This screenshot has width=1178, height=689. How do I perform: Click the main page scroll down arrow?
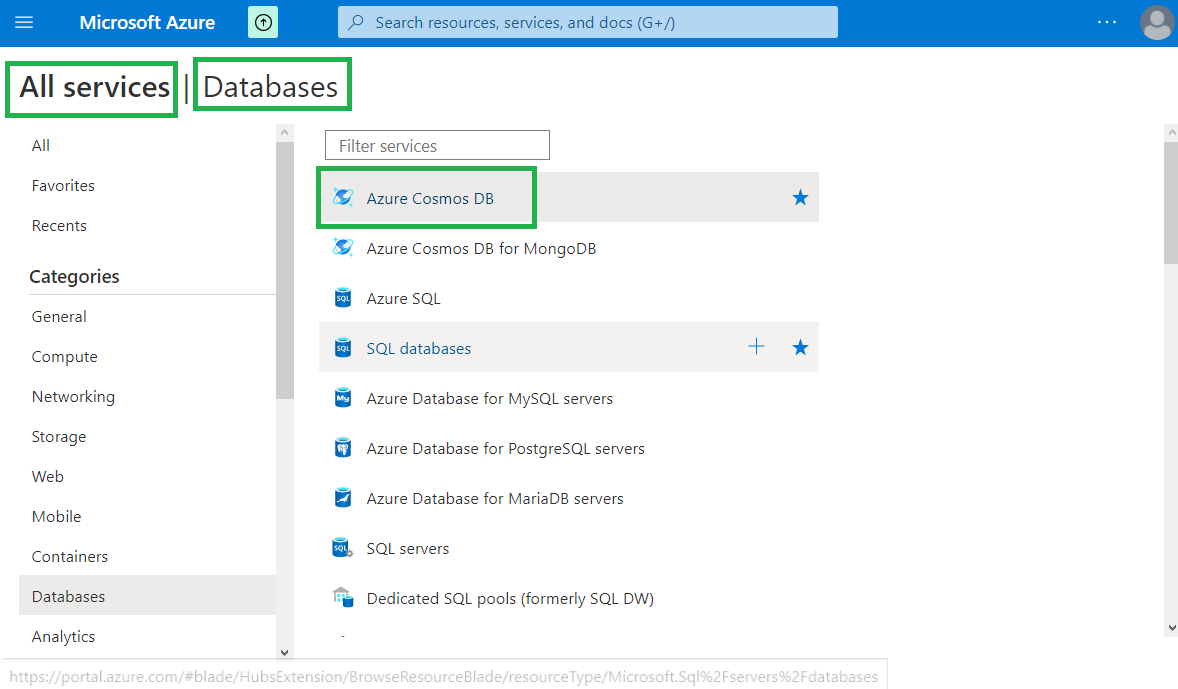[x=1171, y=627]
